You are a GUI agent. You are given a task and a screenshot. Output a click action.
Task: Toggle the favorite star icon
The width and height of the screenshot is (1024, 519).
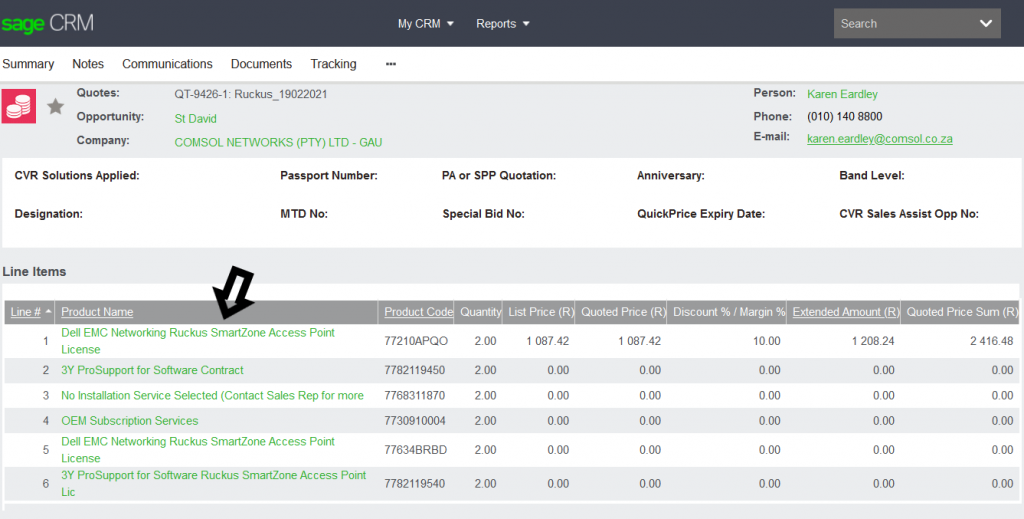[x=56, y=106]
